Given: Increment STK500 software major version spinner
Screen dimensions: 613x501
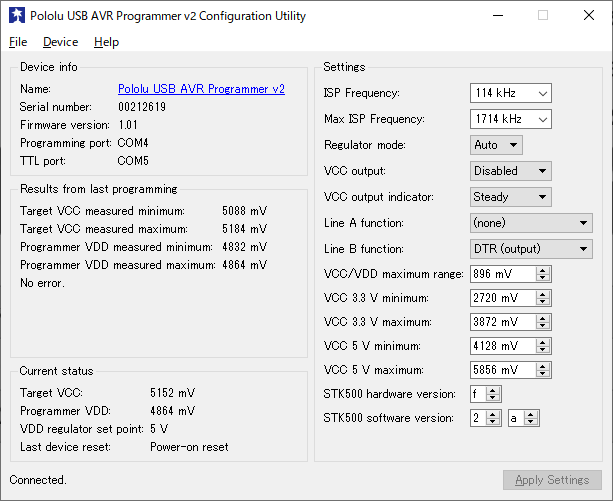Looking at the screenshot, I should 493,414.
